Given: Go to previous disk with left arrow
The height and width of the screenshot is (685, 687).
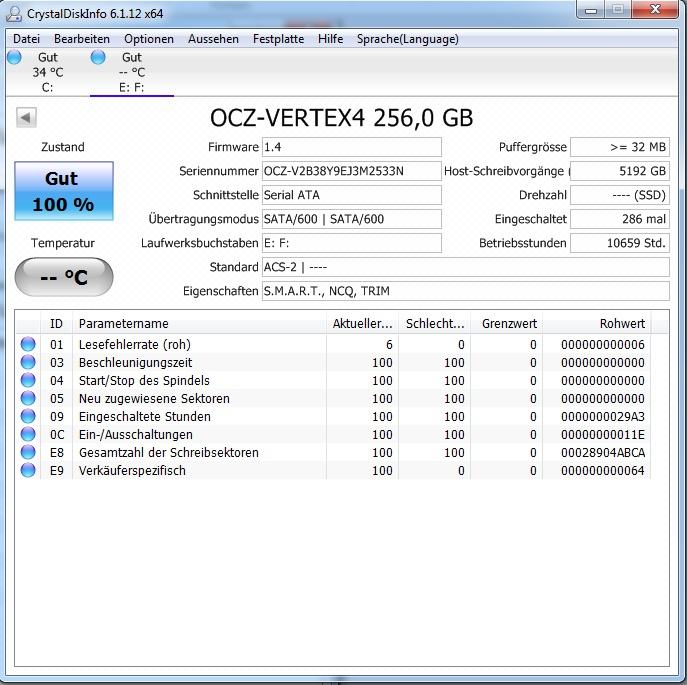Looking at the screenshot, I should 26,117.
